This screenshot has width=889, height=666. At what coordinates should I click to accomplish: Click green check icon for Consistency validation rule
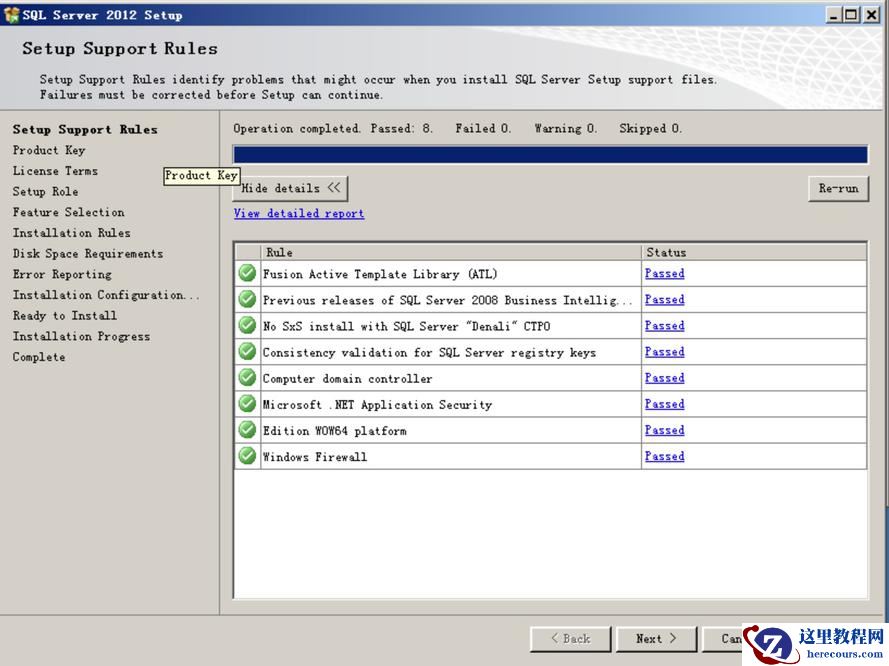tap(247, 352)
